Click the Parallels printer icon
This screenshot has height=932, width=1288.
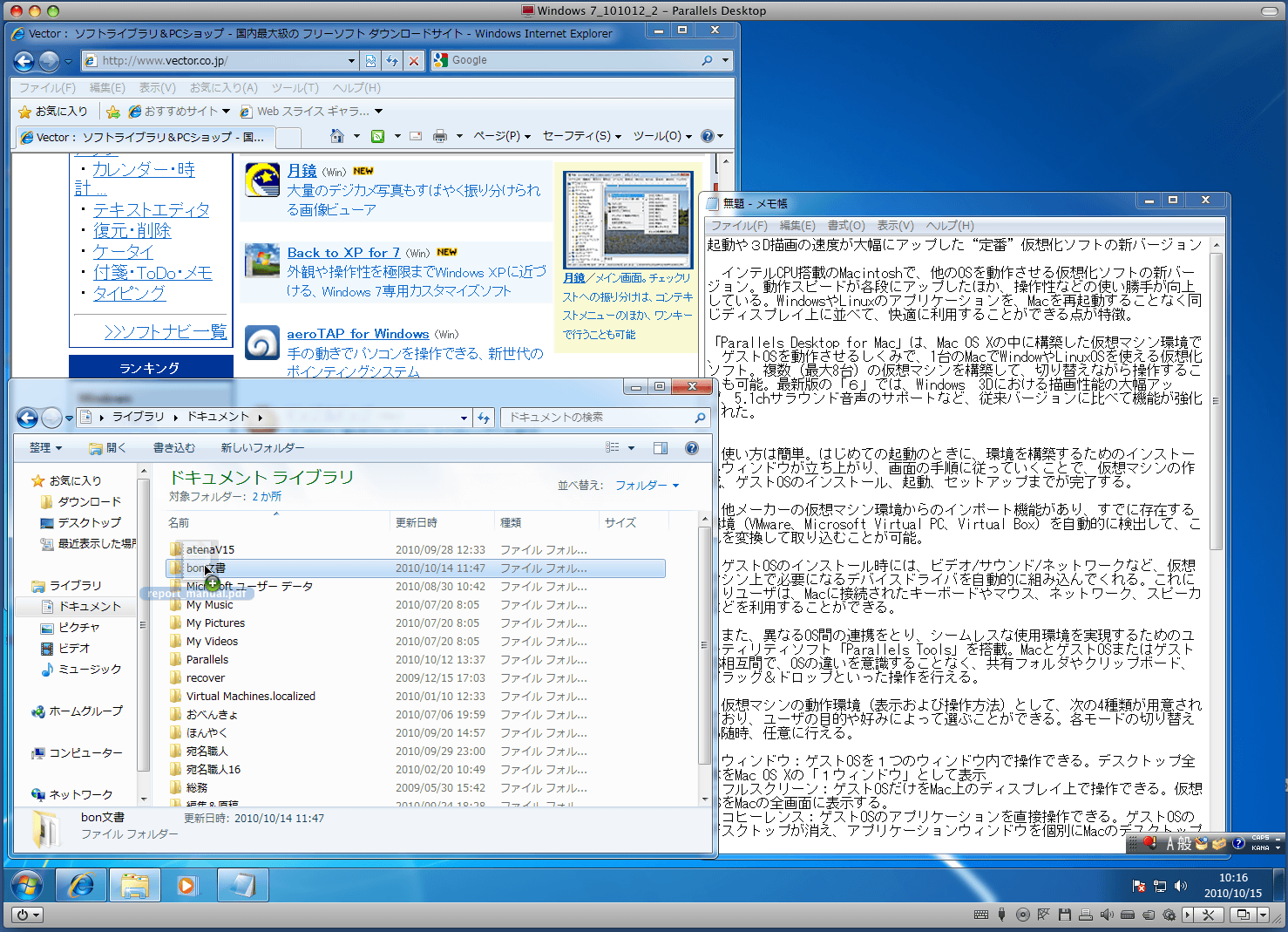(1086, 915)
